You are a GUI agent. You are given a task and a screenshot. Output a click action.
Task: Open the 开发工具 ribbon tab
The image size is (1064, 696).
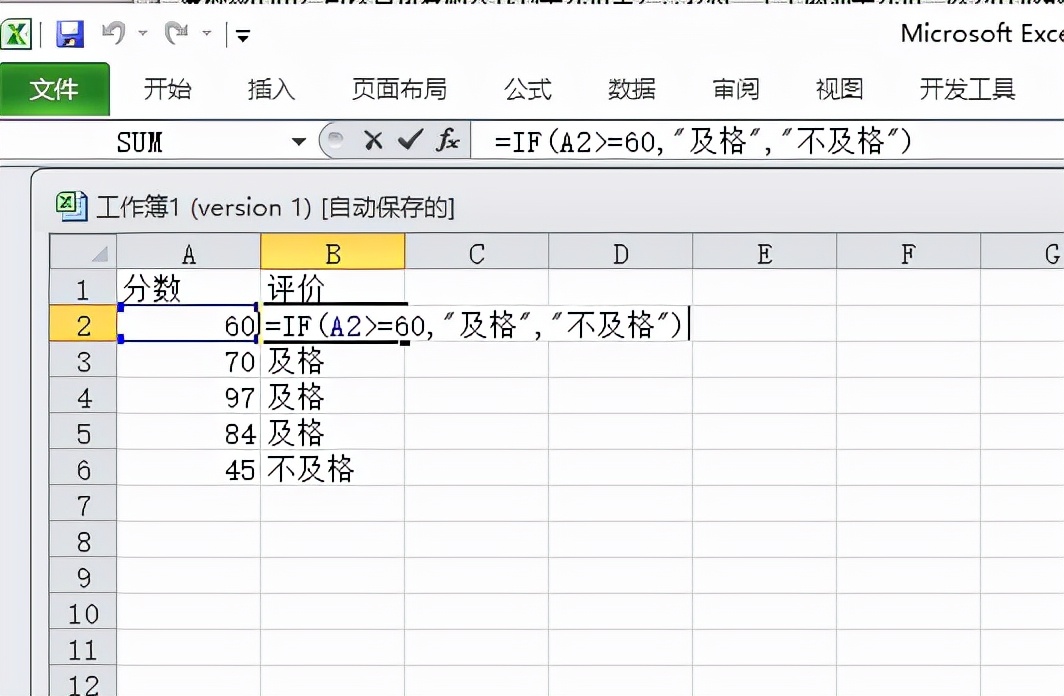coord(968,89)
